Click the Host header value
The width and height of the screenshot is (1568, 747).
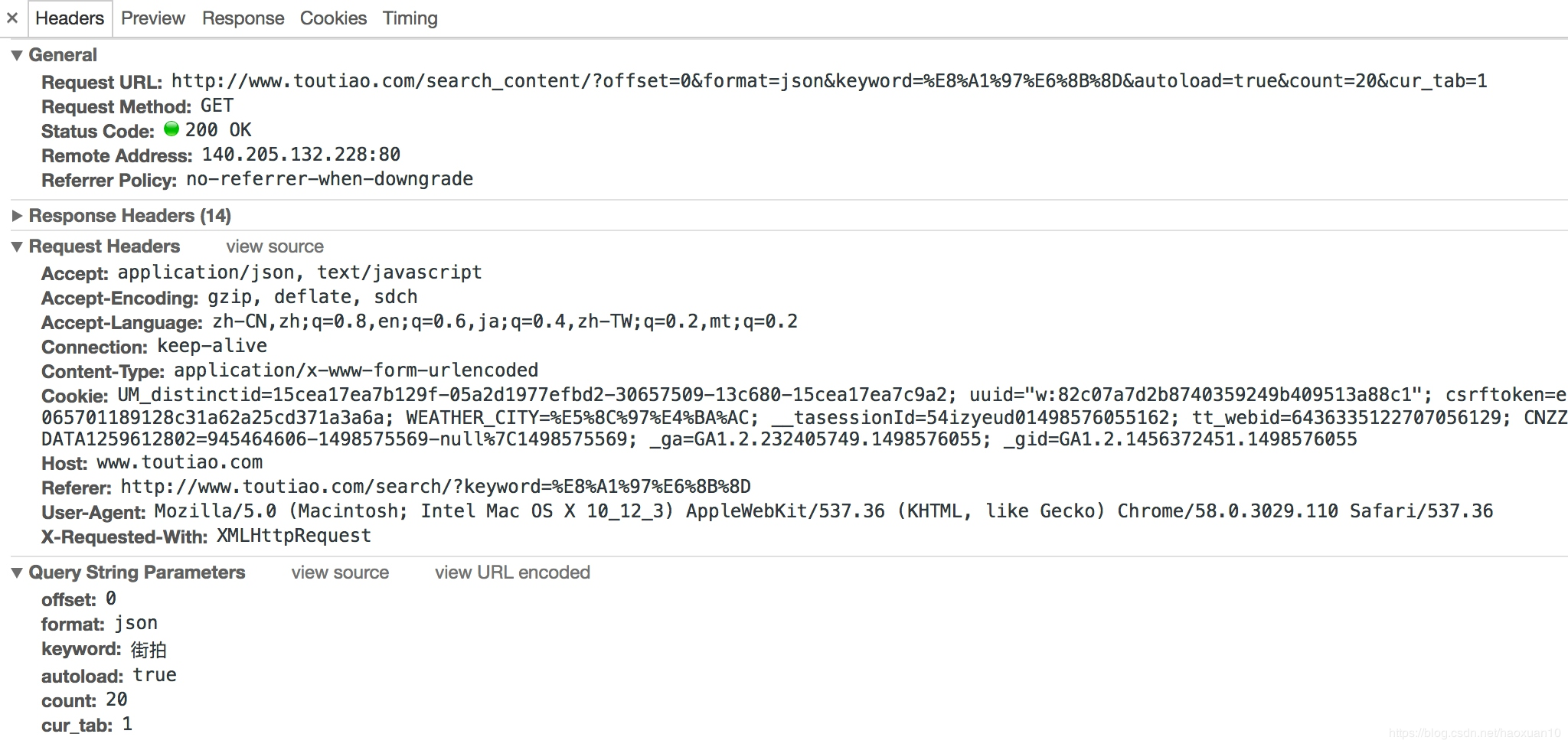pos(179,462)
